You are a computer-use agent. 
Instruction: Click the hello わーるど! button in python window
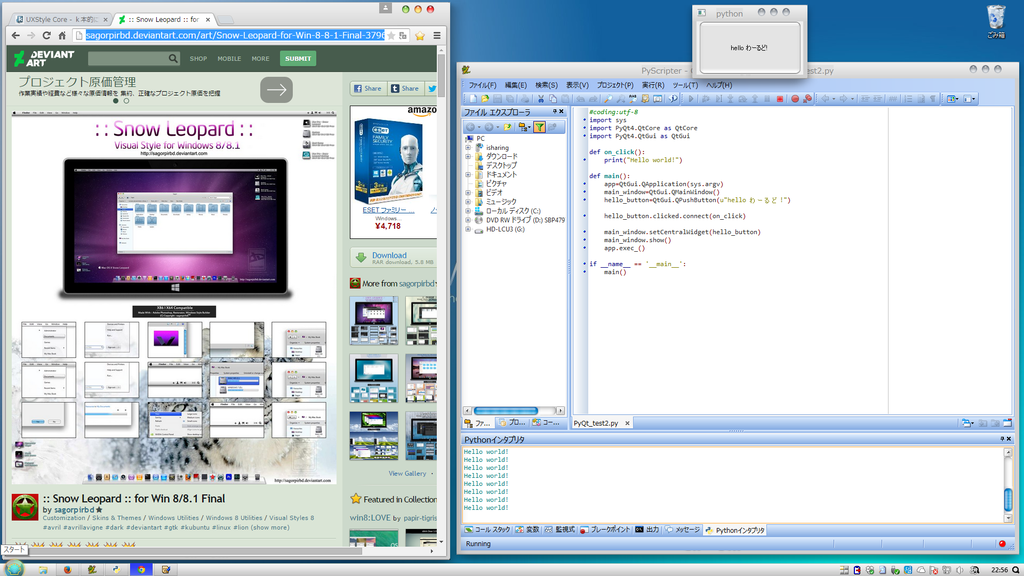tap(749, 48)
